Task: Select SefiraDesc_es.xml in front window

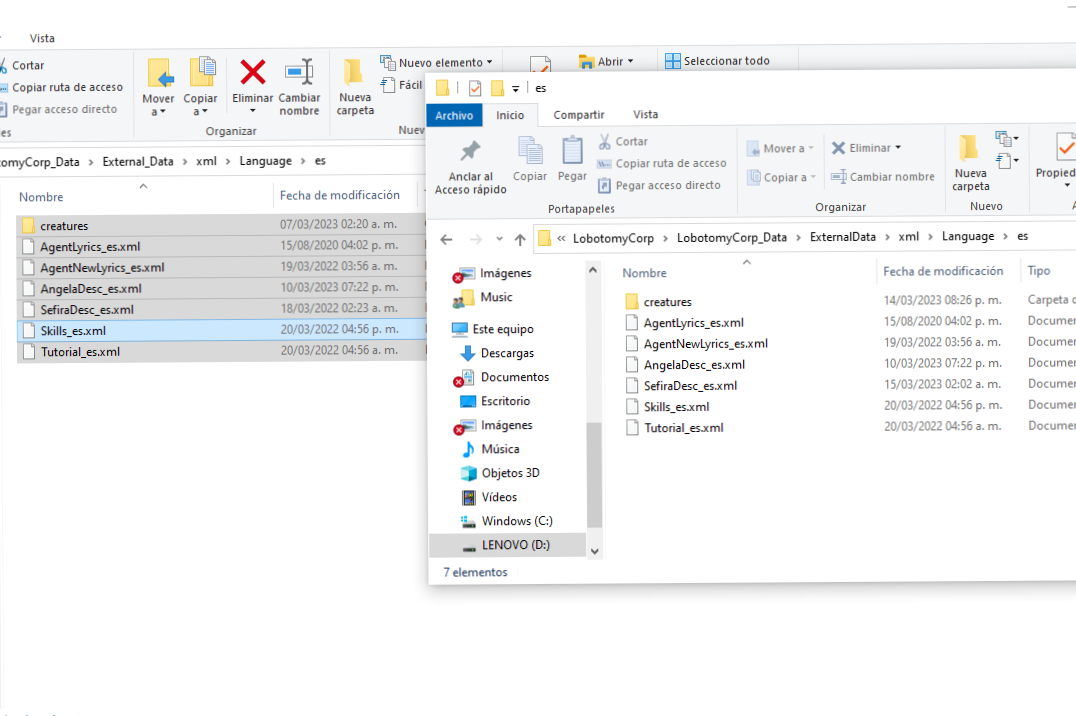Action: coord(690,386)
